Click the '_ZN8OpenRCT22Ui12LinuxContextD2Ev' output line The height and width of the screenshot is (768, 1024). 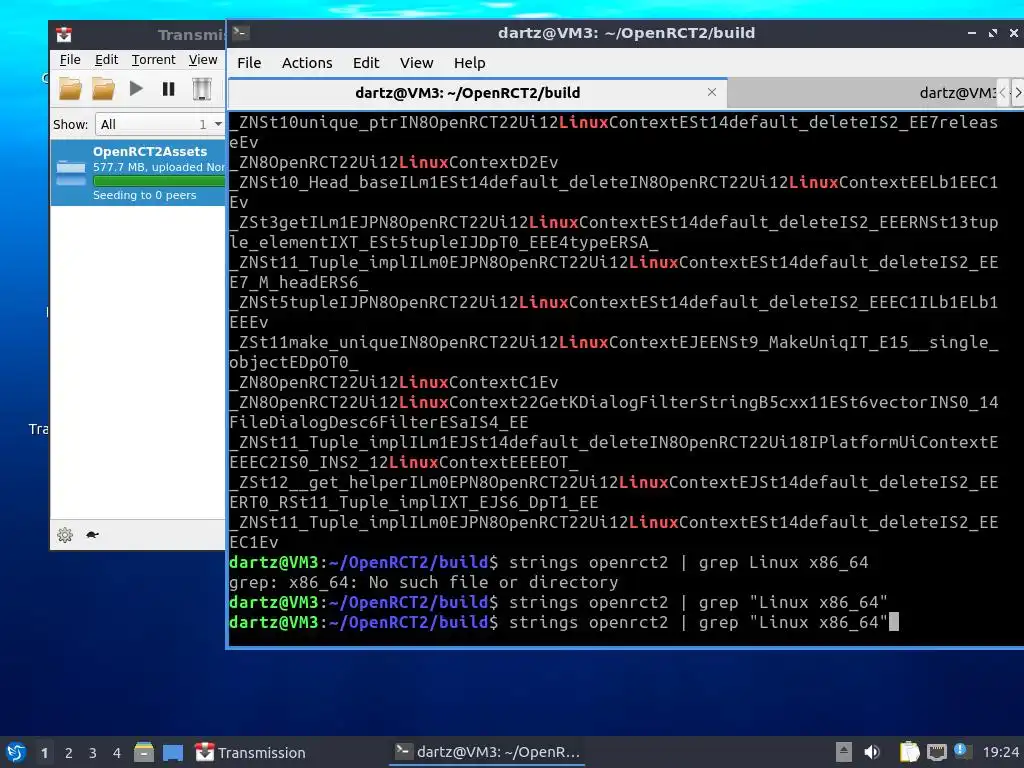click(x=393, y=162)
